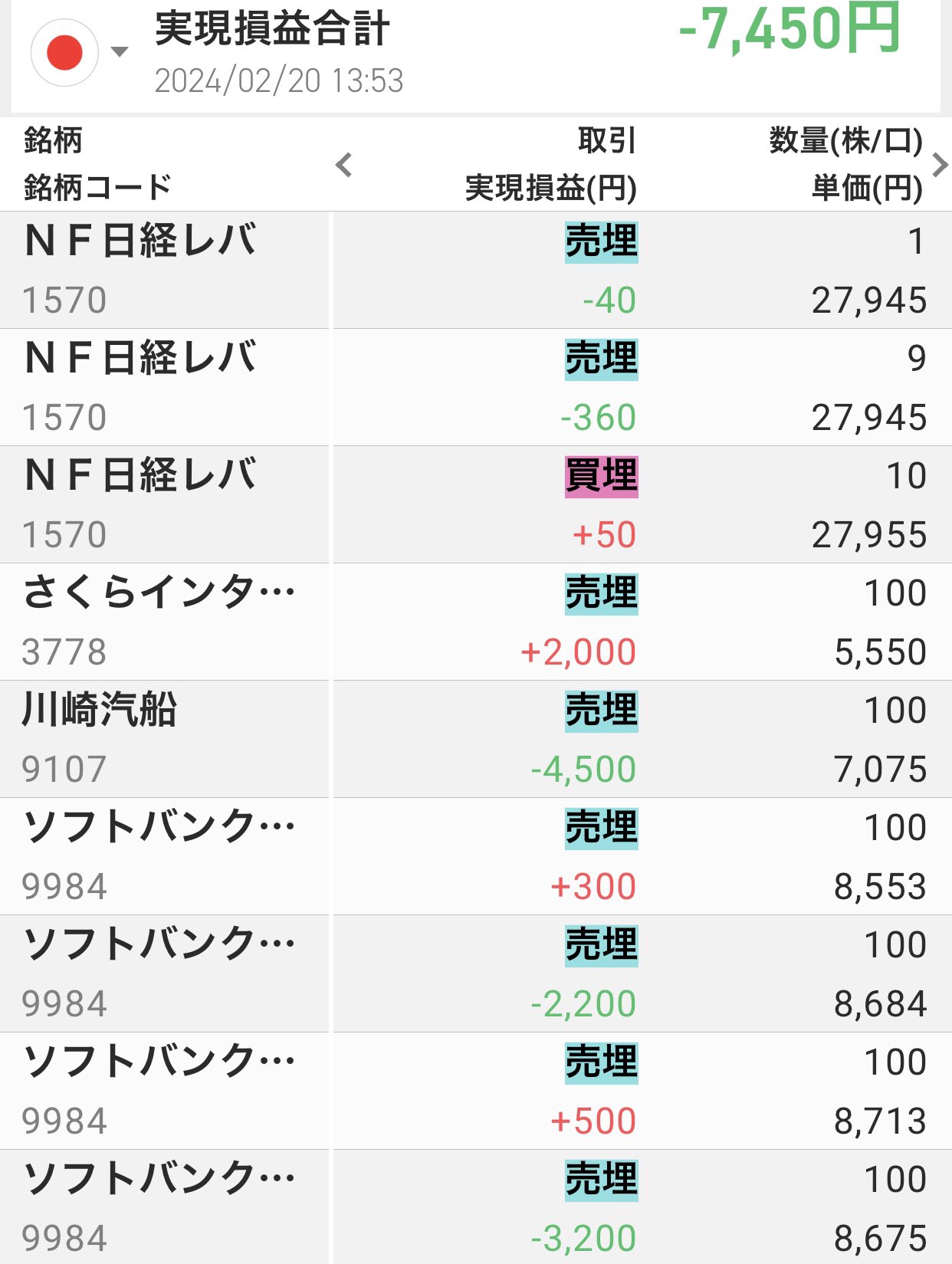Click the 実現損益合計 title
The height and width of the screenshot is (1264, 952).
pos(272,28)
